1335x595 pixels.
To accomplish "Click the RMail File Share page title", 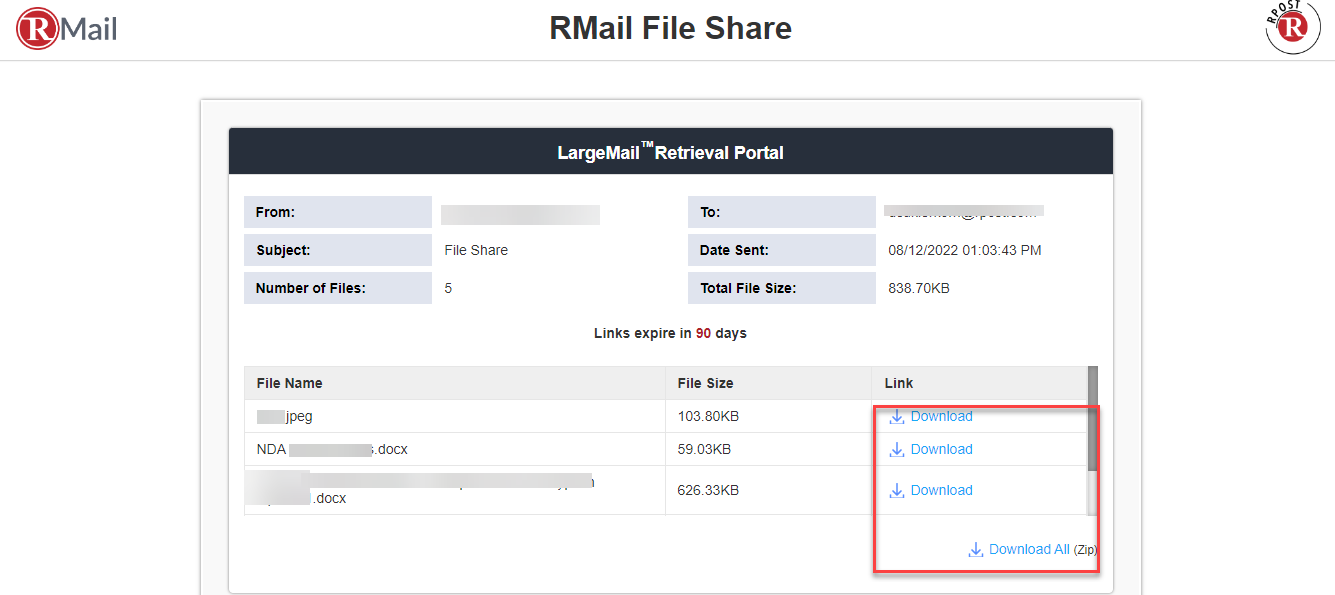I will click(670, 28).
